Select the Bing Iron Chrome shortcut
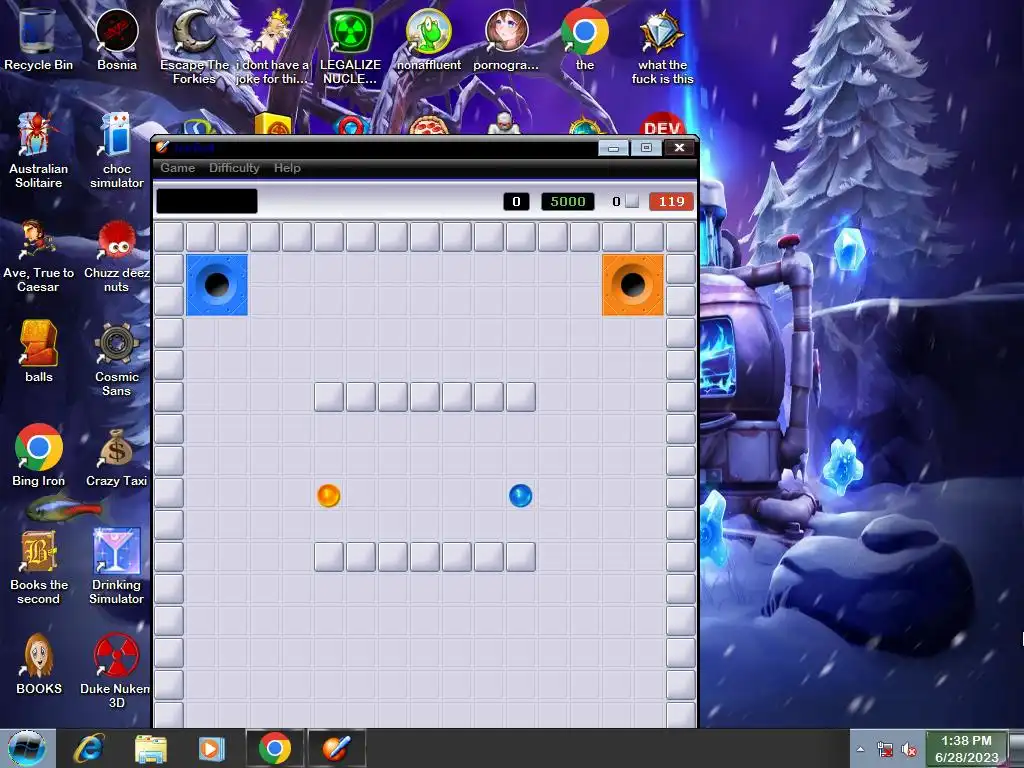Screen dimensions: 1024x768 (39, 456)
